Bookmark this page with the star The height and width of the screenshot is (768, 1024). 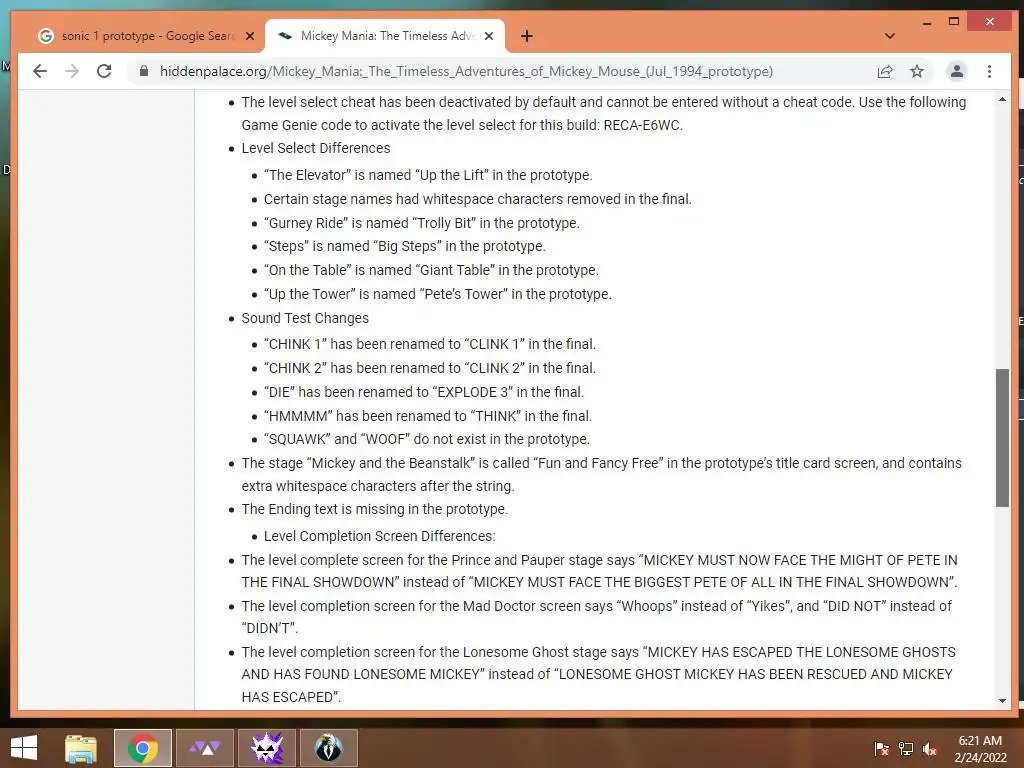tap(917, 71)
